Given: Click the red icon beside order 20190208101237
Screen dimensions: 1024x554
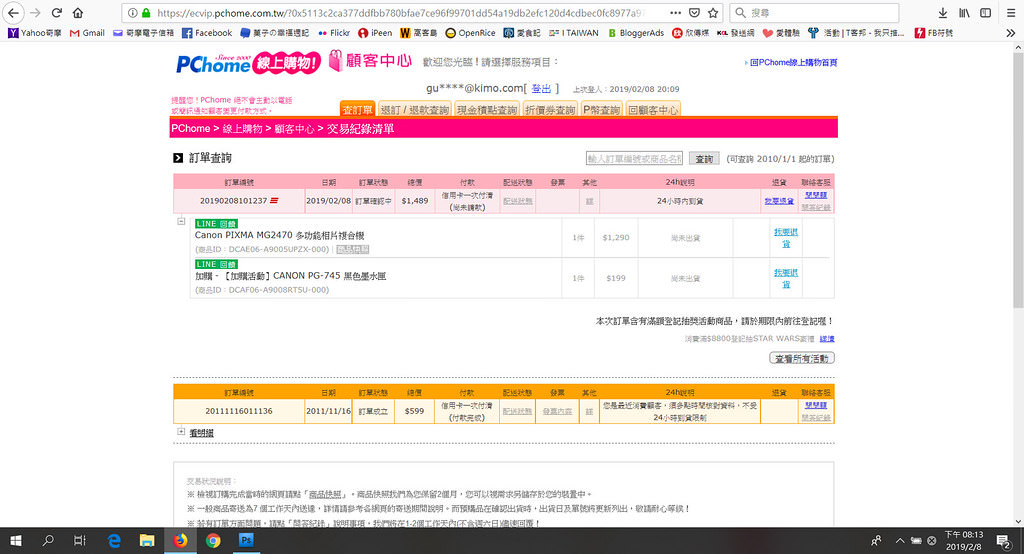Looking at the screenshot, I should pyautogui.click(x=274, y=201).
